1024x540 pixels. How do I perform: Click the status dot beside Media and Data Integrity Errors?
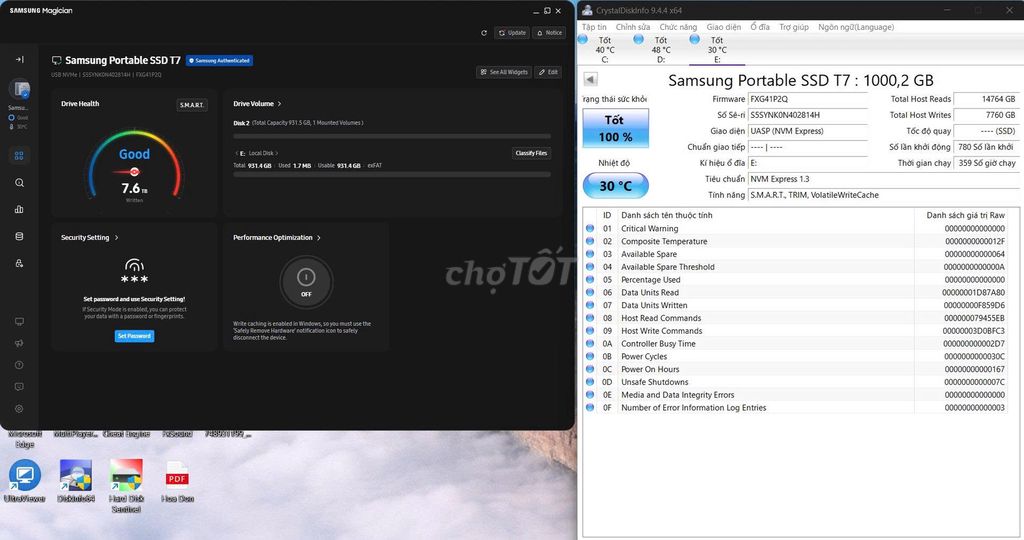590,394
